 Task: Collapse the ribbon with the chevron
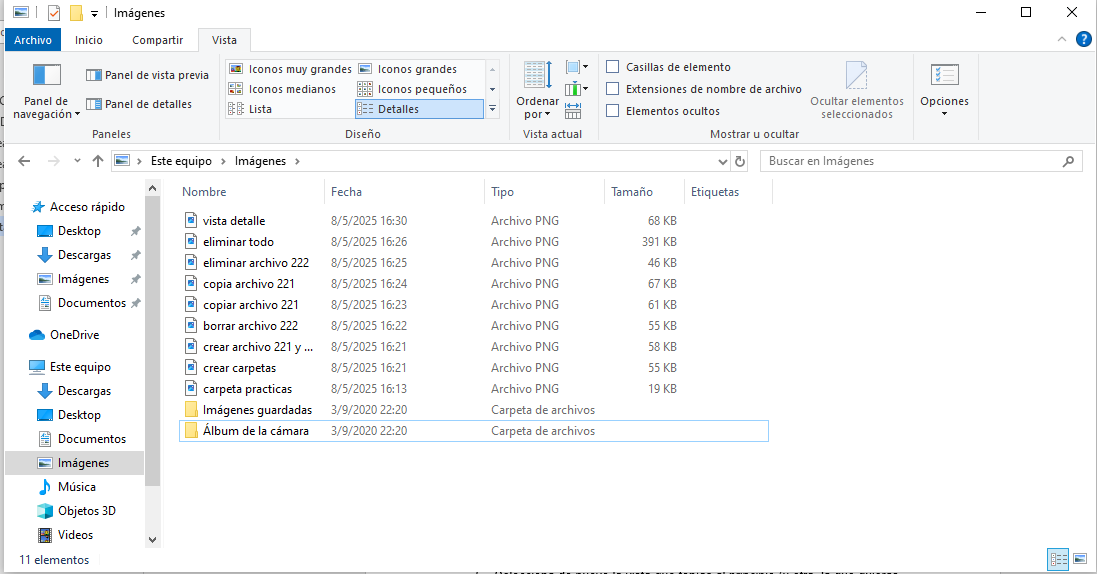click(1062, 40)
